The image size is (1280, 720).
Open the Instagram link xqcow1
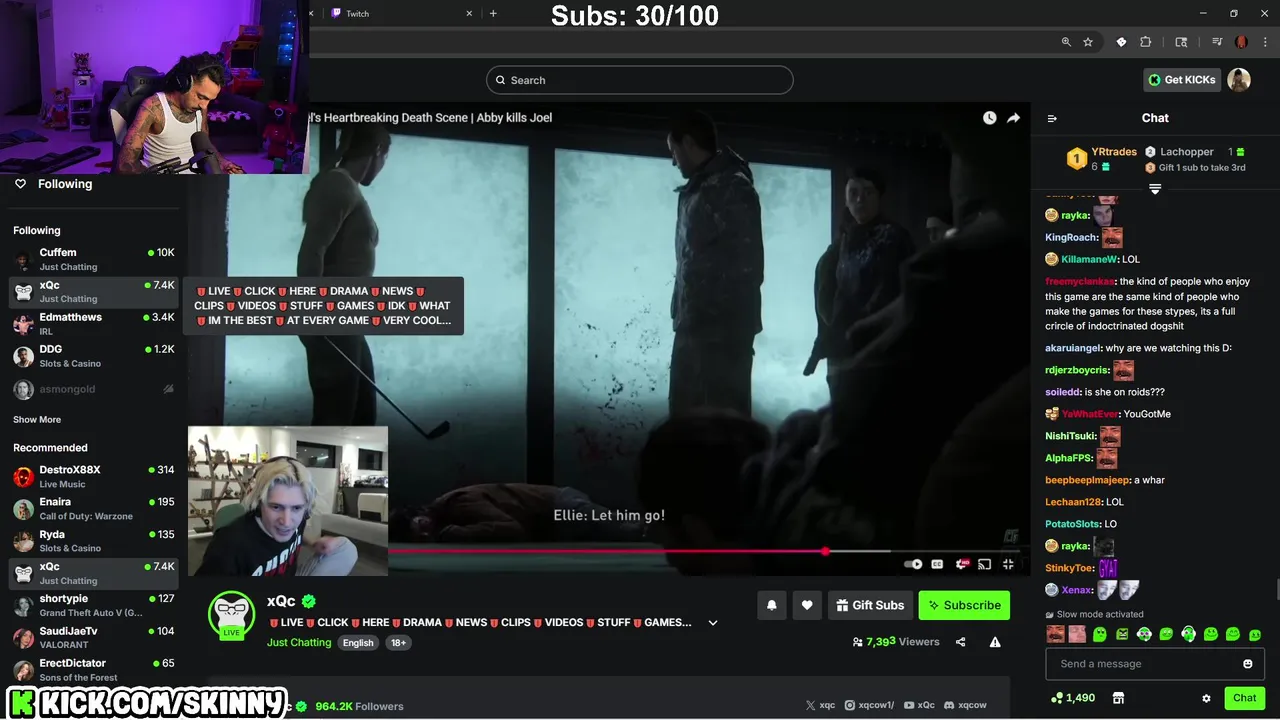tap(867, 705)
